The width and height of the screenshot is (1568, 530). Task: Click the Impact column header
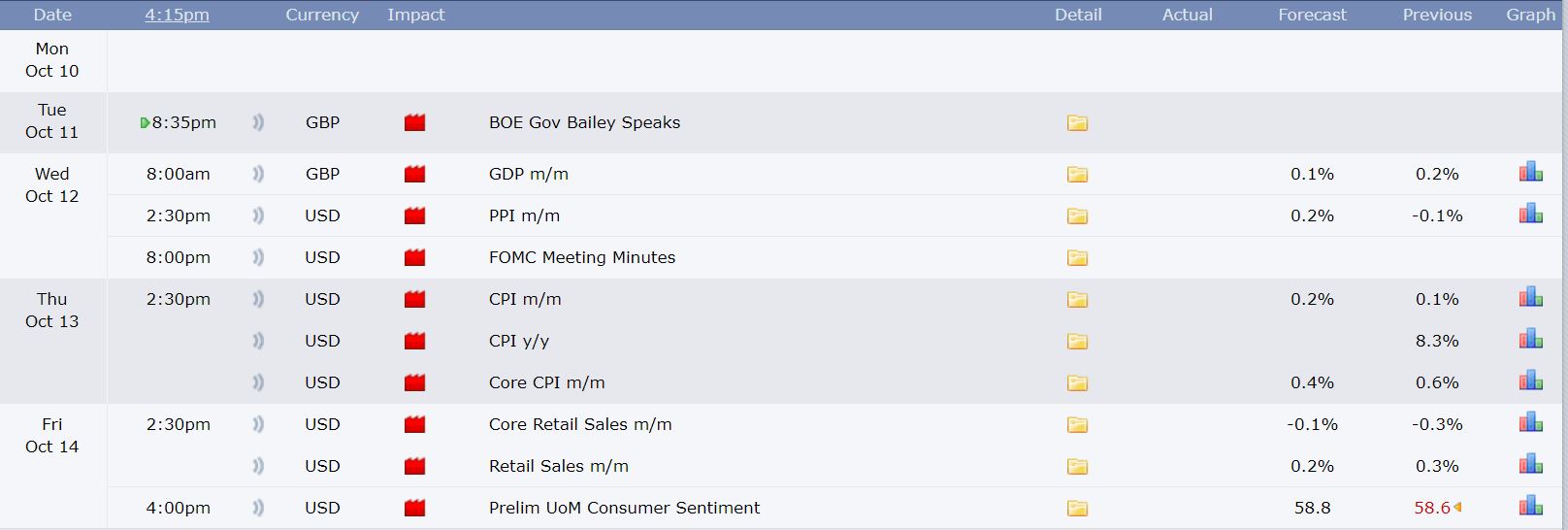point(415,15)
